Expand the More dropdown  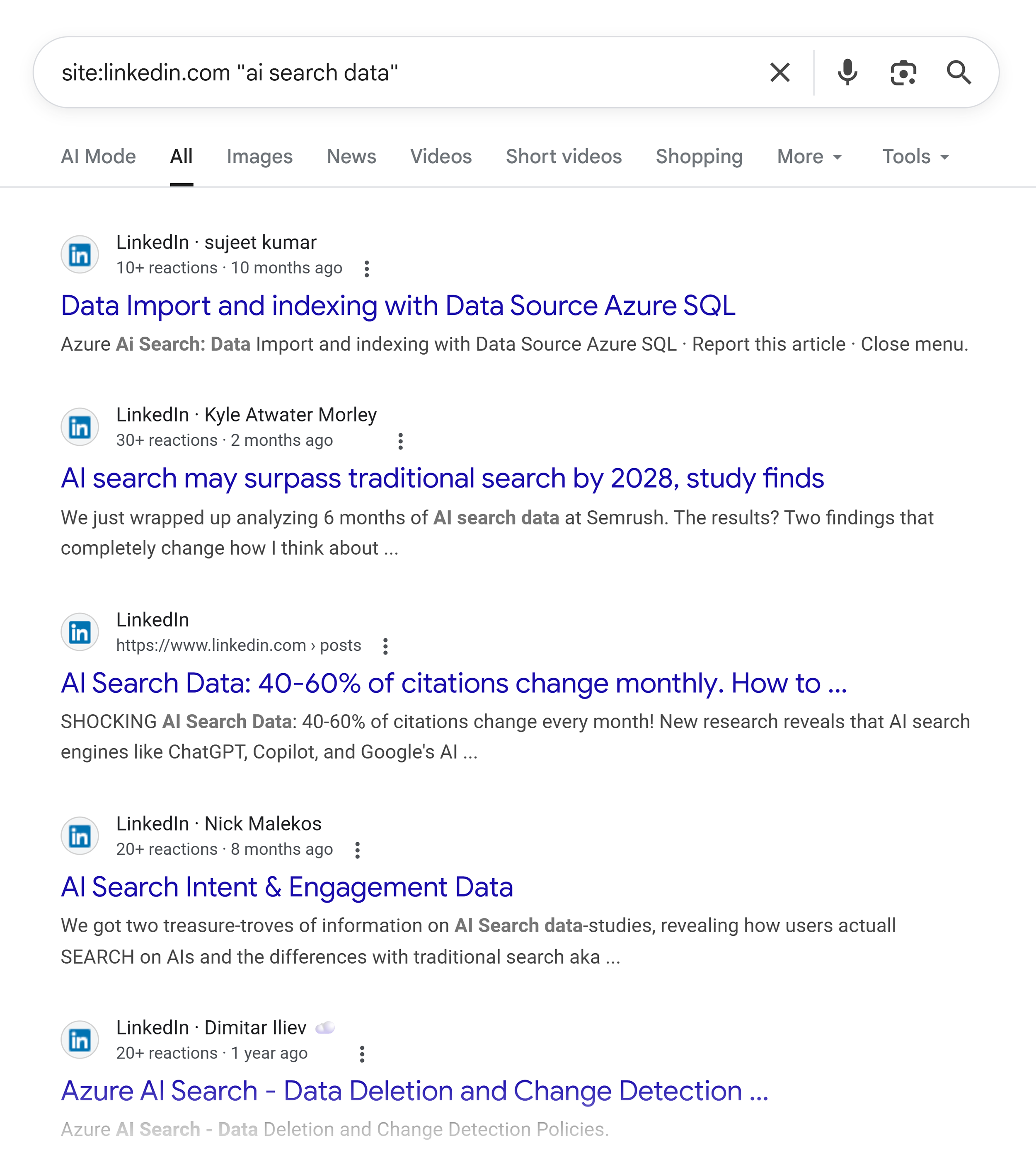(x=809, y=157)
